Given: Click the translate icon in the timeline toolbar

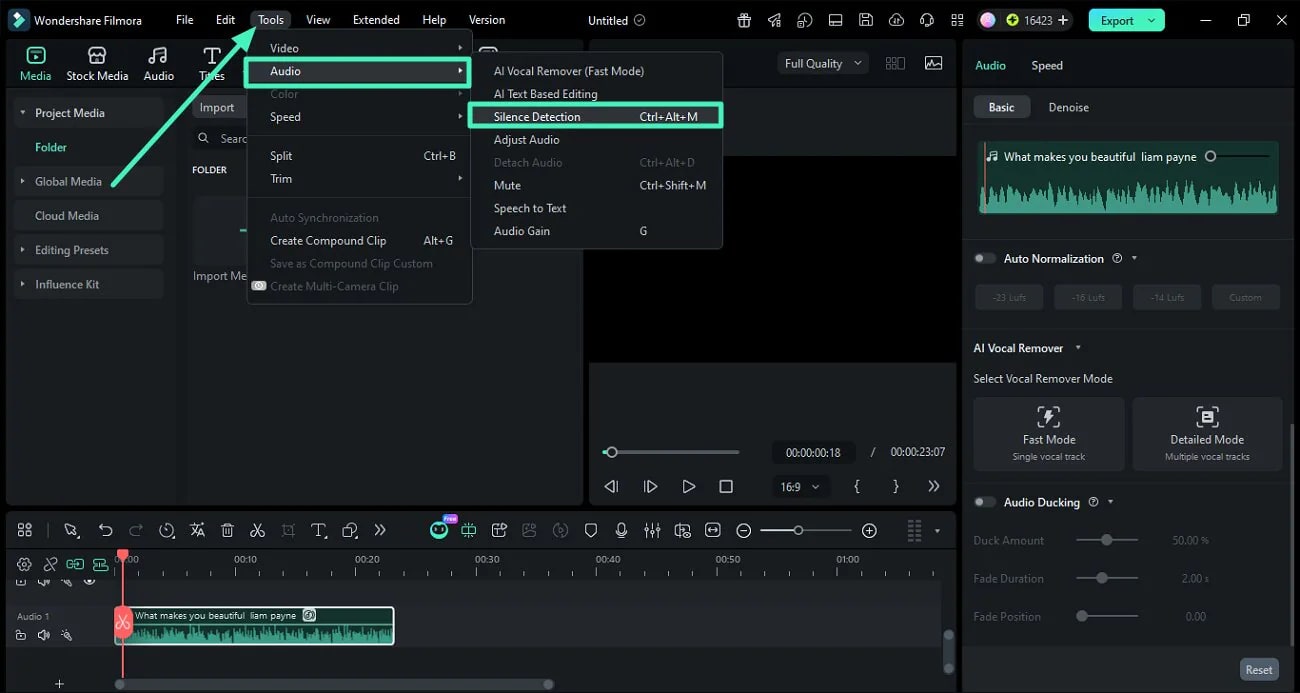Looking at the screenshot, I should [197, 530].
